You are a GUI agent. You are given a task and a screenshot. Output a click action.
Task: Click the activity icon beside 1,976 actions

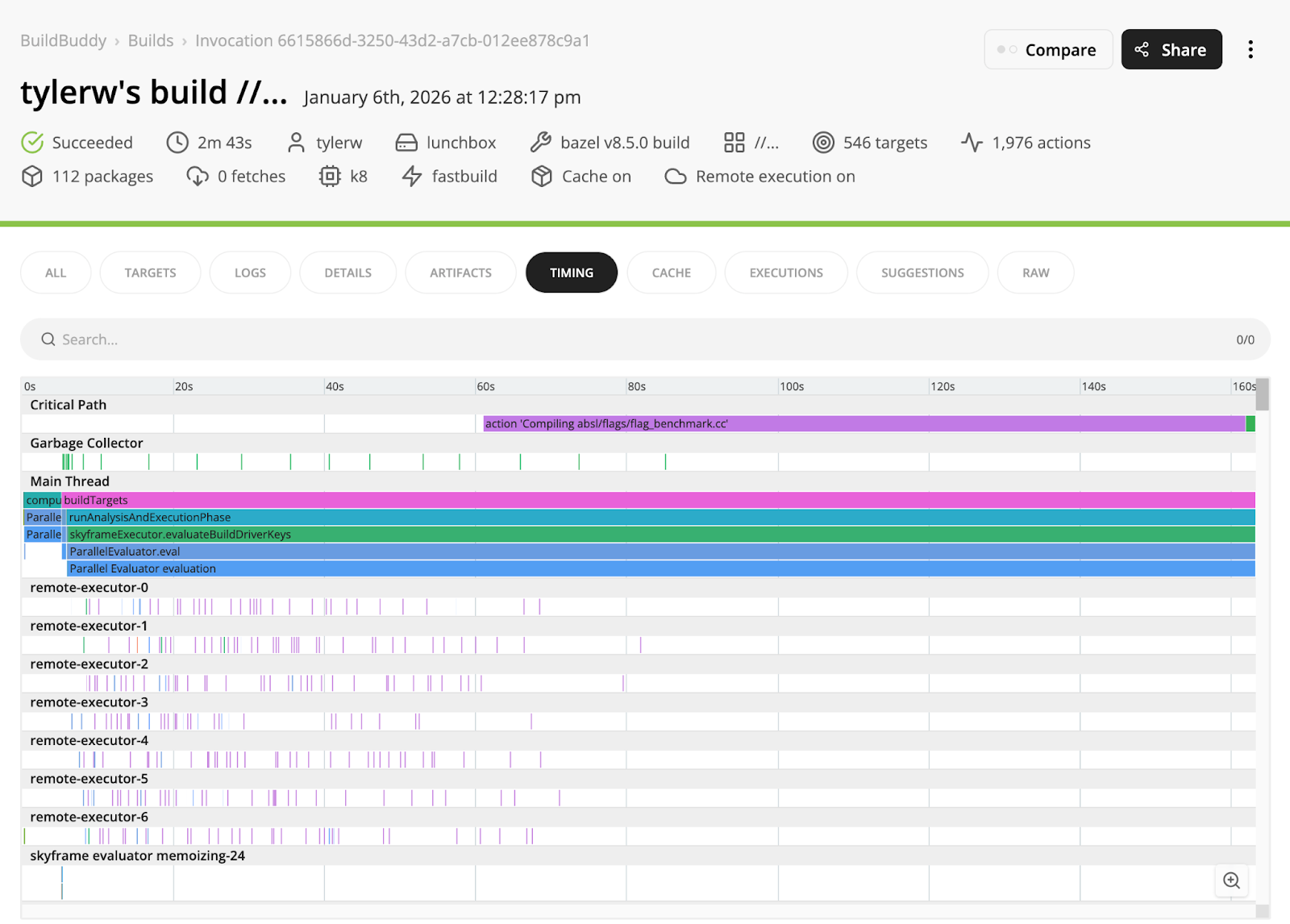pyautogui.click(x=972, y=143)
